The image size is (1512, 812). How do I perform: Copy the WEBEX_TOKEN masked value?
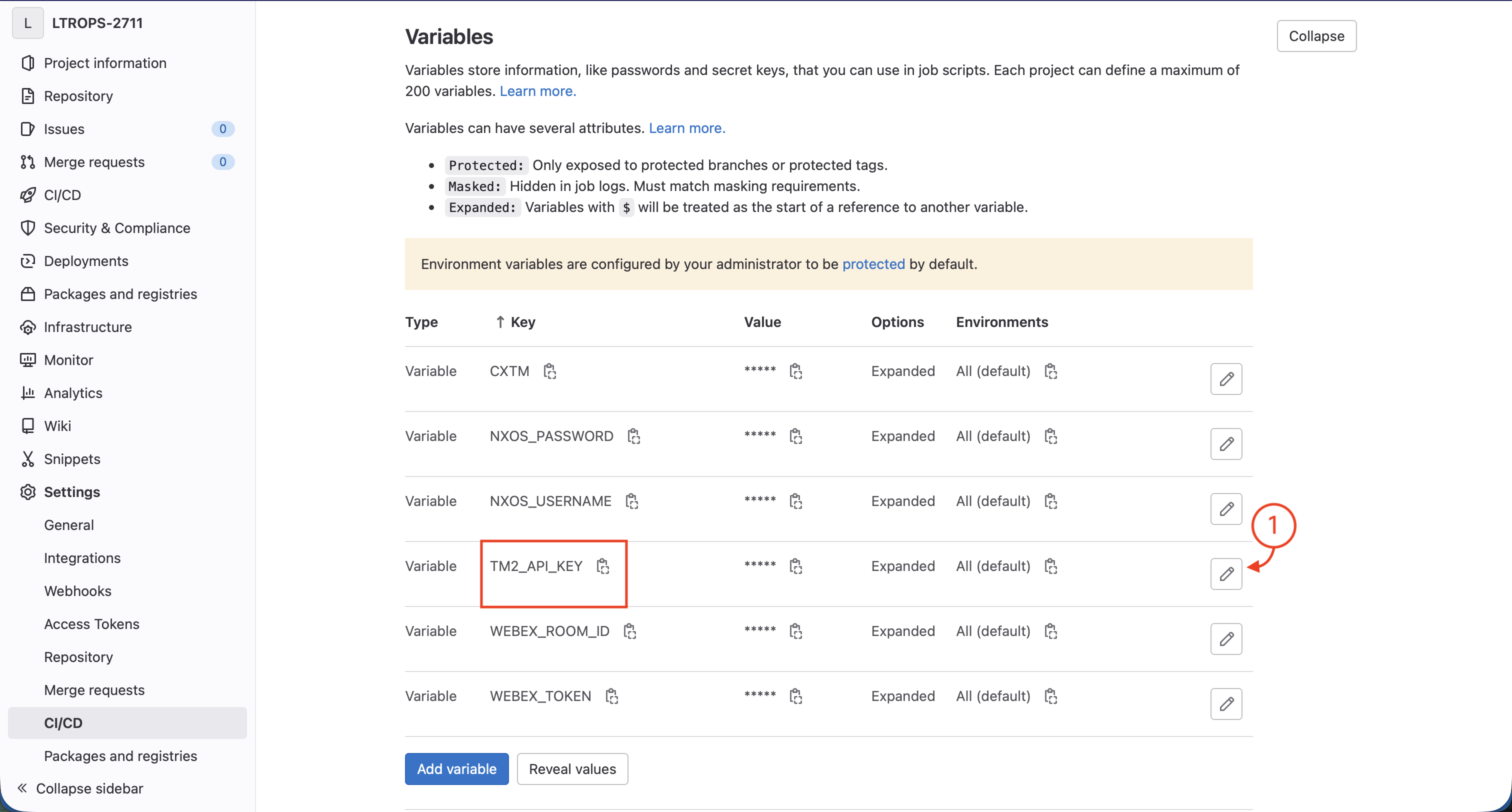tap(795, 695)
